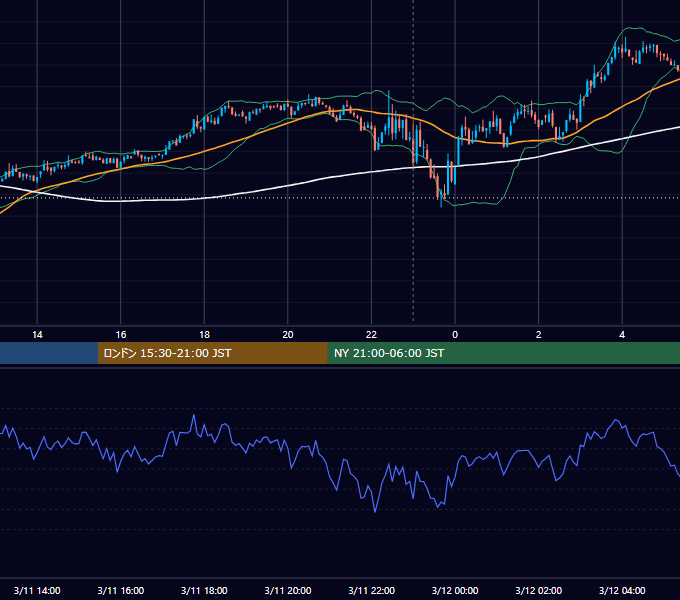Click the 3/11 14:00 date label
Screen dimensions: 680x600
37,590
